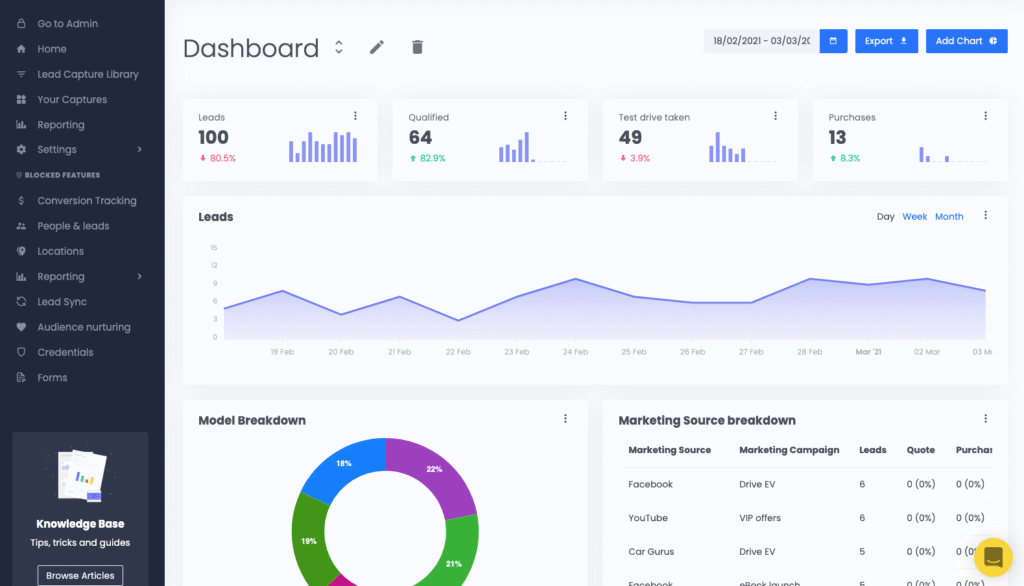Click the Add Chart button
Viewport: 1024px width, 586px height.
966,41
